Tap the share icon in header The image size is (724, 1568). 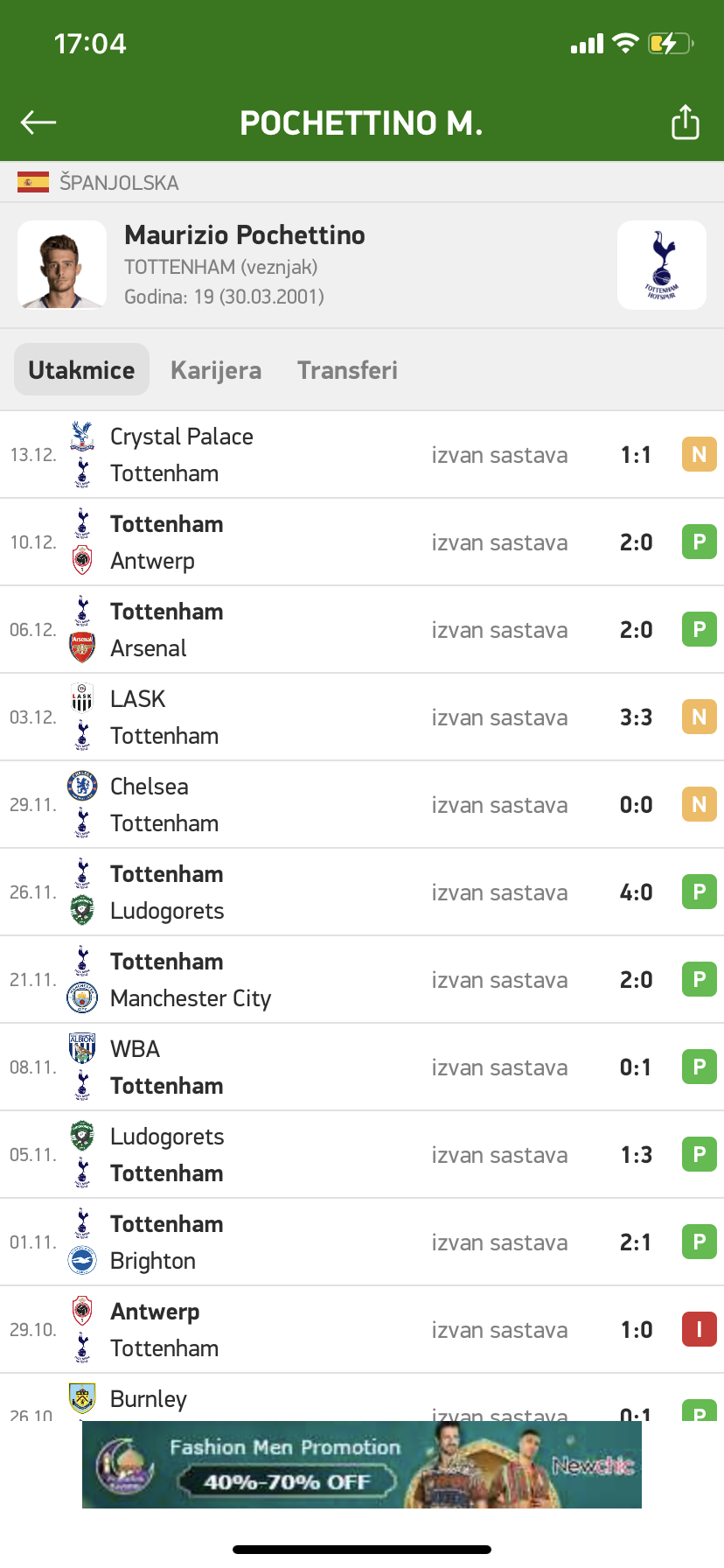[685, 122]
